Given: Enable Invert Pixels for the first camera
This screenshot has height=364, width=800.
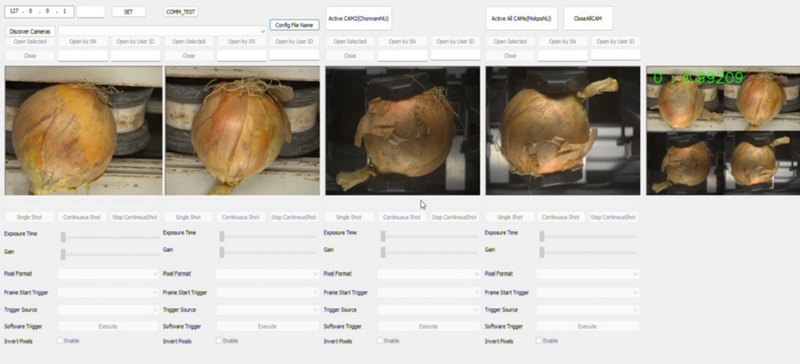Looking at the screenshot, I should tap(60, 341).
